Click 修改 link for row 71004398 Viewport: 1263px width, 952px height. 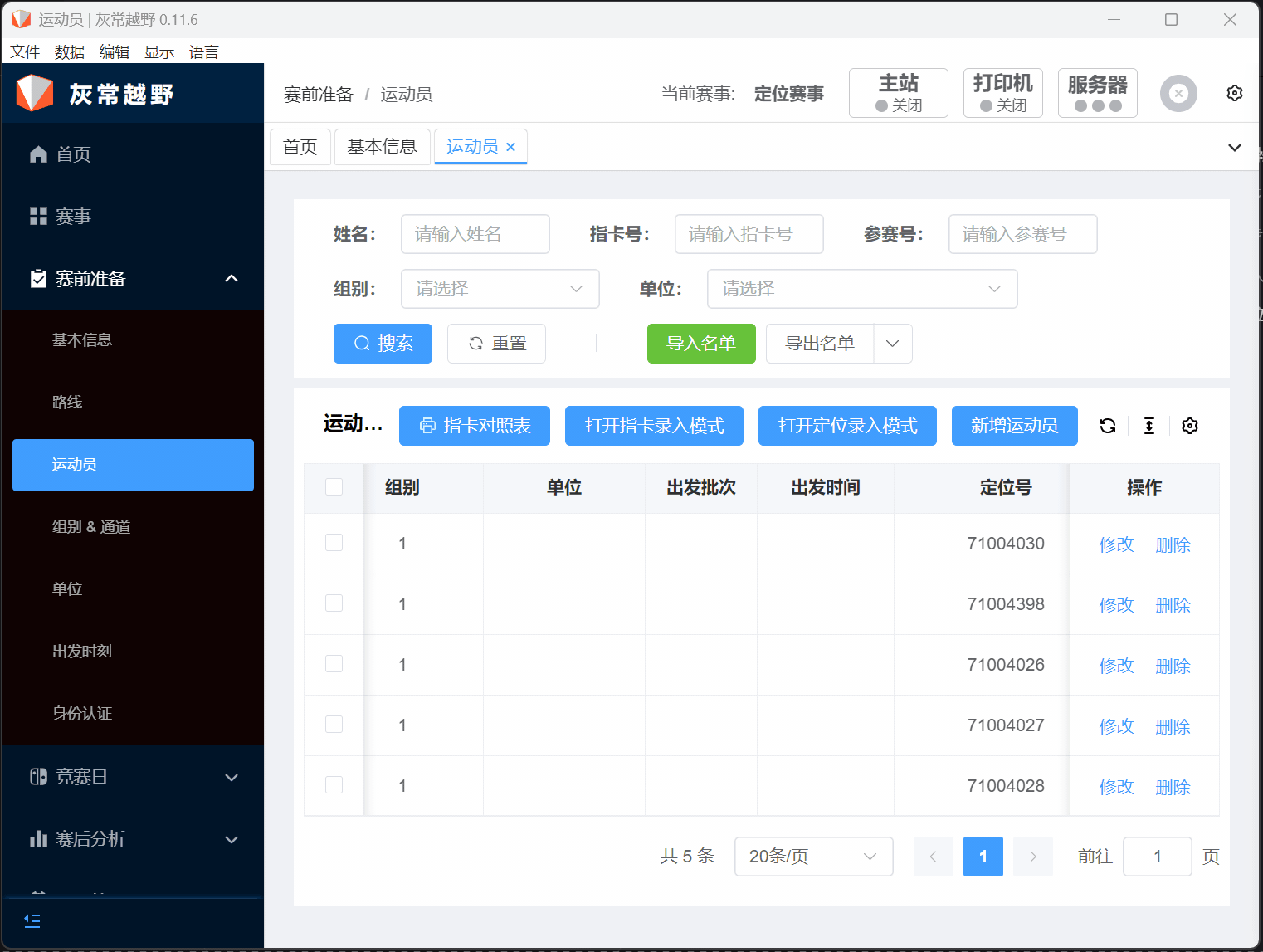tap(1115, 605)
